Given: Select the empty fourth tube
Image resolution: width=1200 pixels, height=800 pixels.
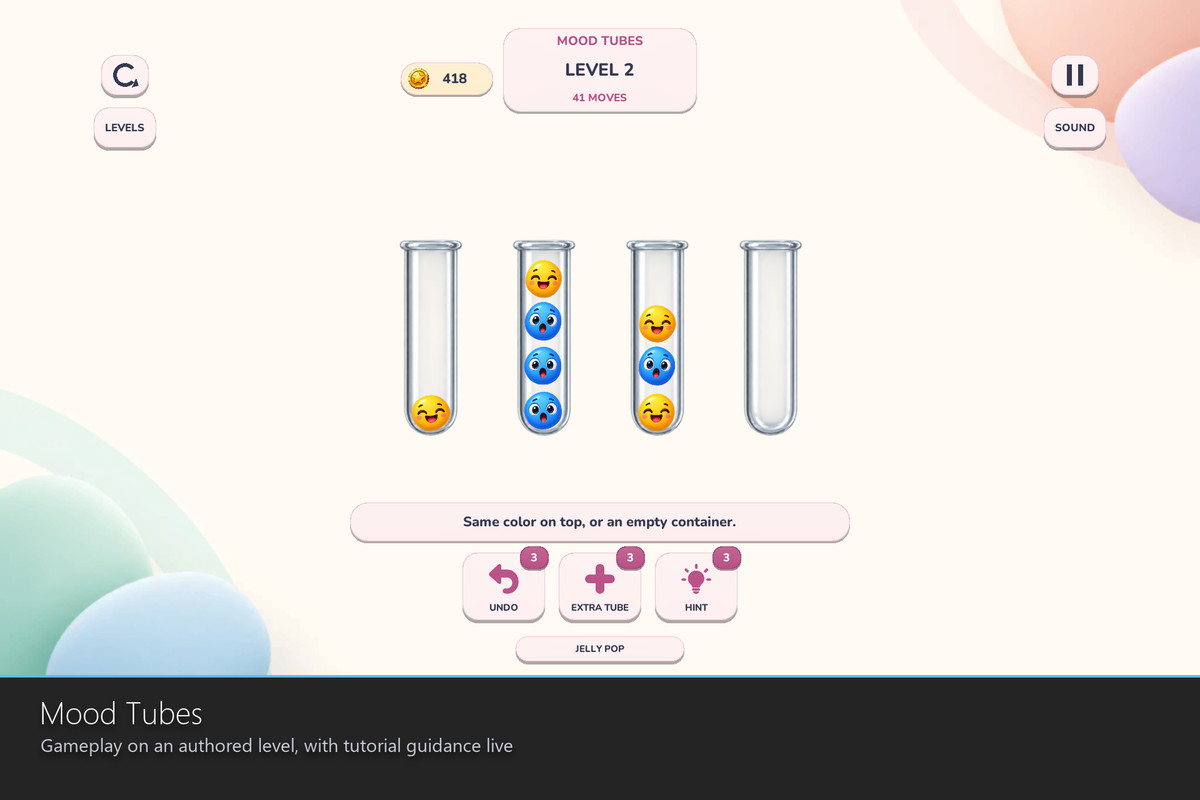Looking at the screenshot, I should (771, 337).
